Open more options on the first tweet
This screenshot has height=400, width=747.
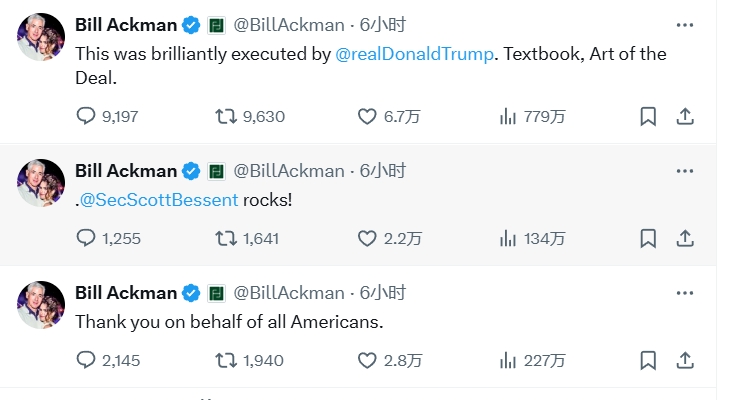pyautogui.click(x=685, y=25)
